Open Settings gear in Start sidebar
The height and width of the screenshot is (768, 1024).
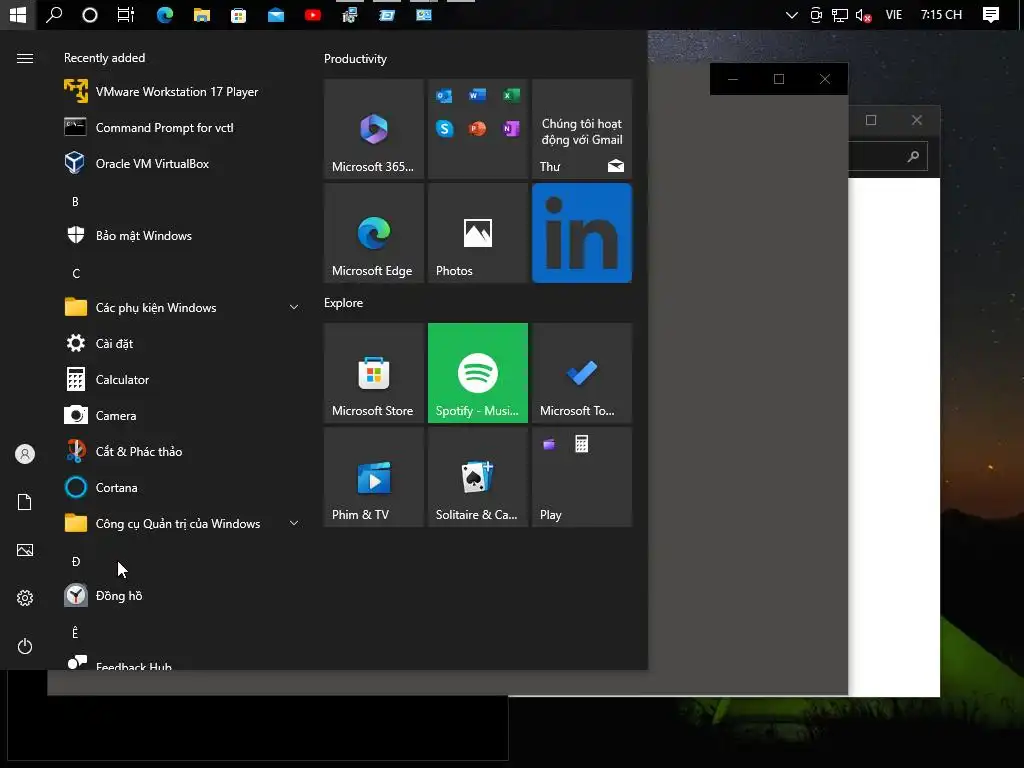click(25, 598)
